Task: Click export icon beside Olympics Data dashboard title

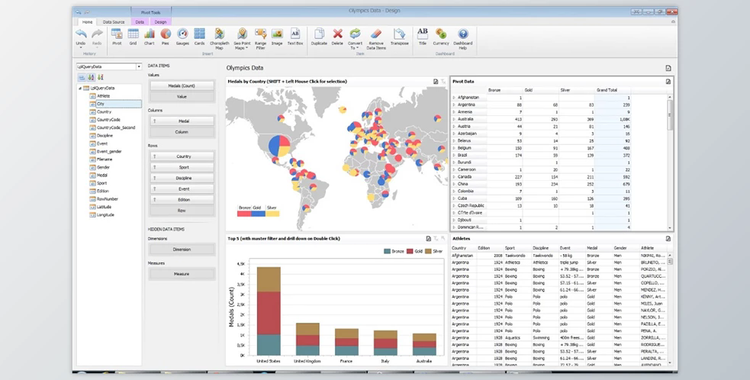Action: point(668,68)
